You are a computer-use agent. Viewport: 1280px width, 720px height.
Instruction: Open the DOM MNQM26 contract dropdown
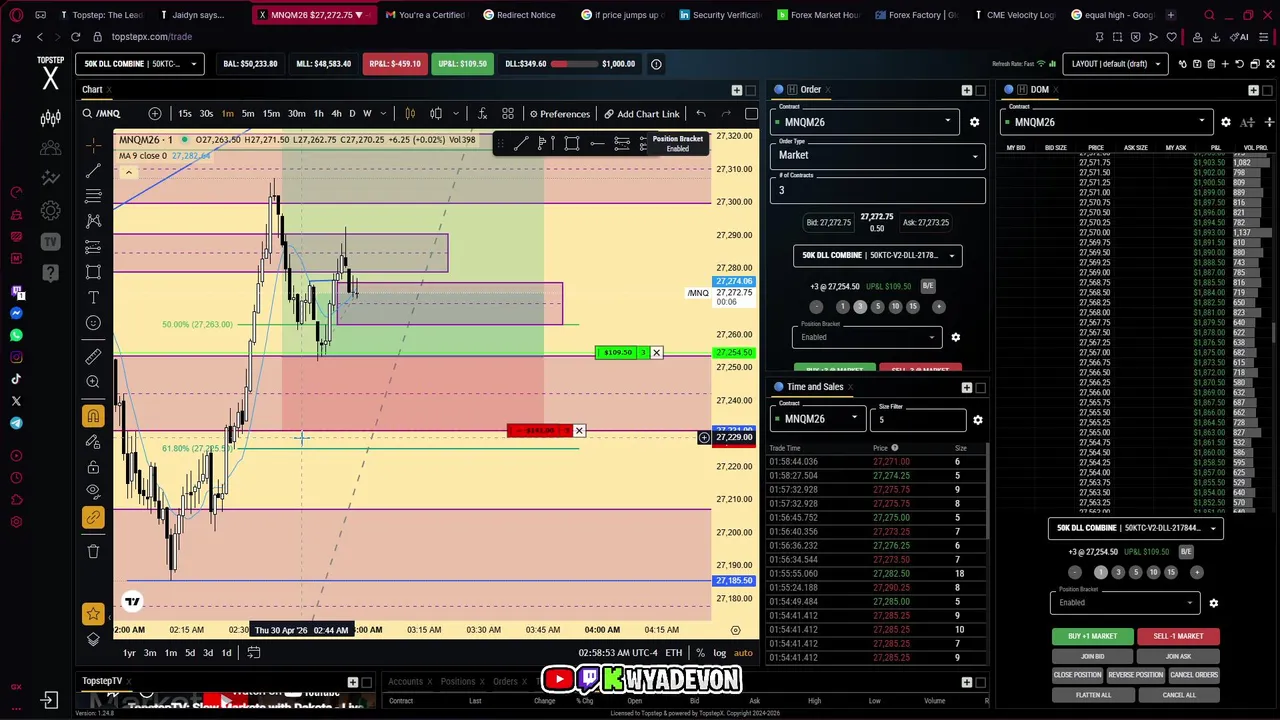point(1108,122)
